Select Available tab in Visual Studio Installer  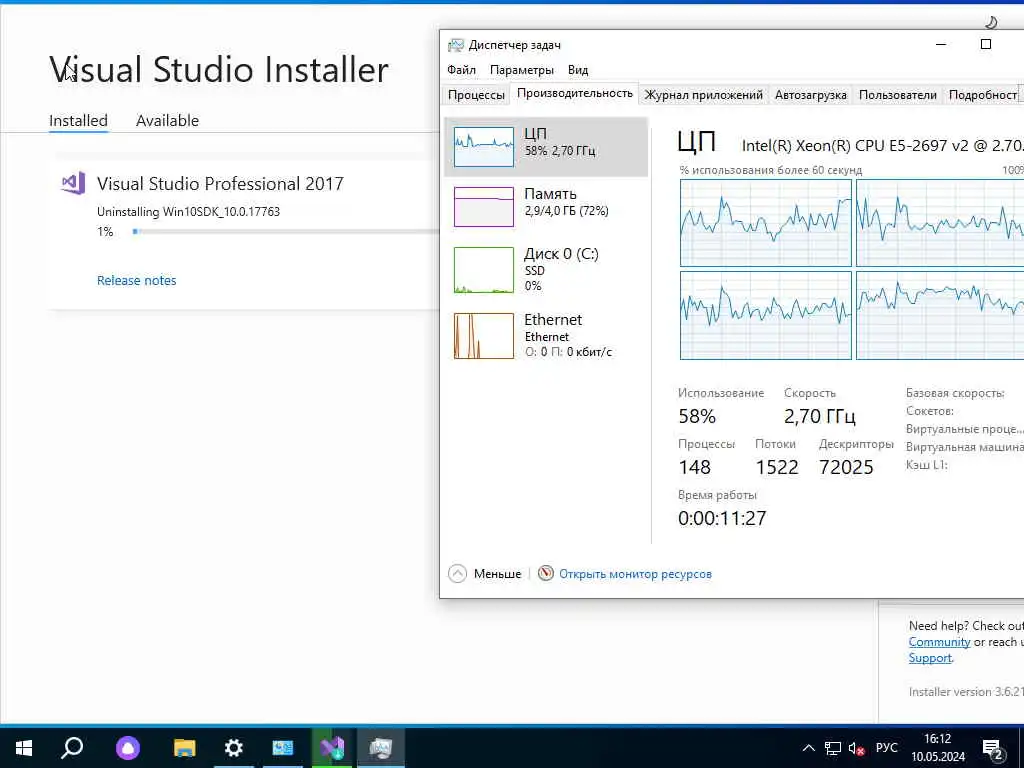coord(167,121)
